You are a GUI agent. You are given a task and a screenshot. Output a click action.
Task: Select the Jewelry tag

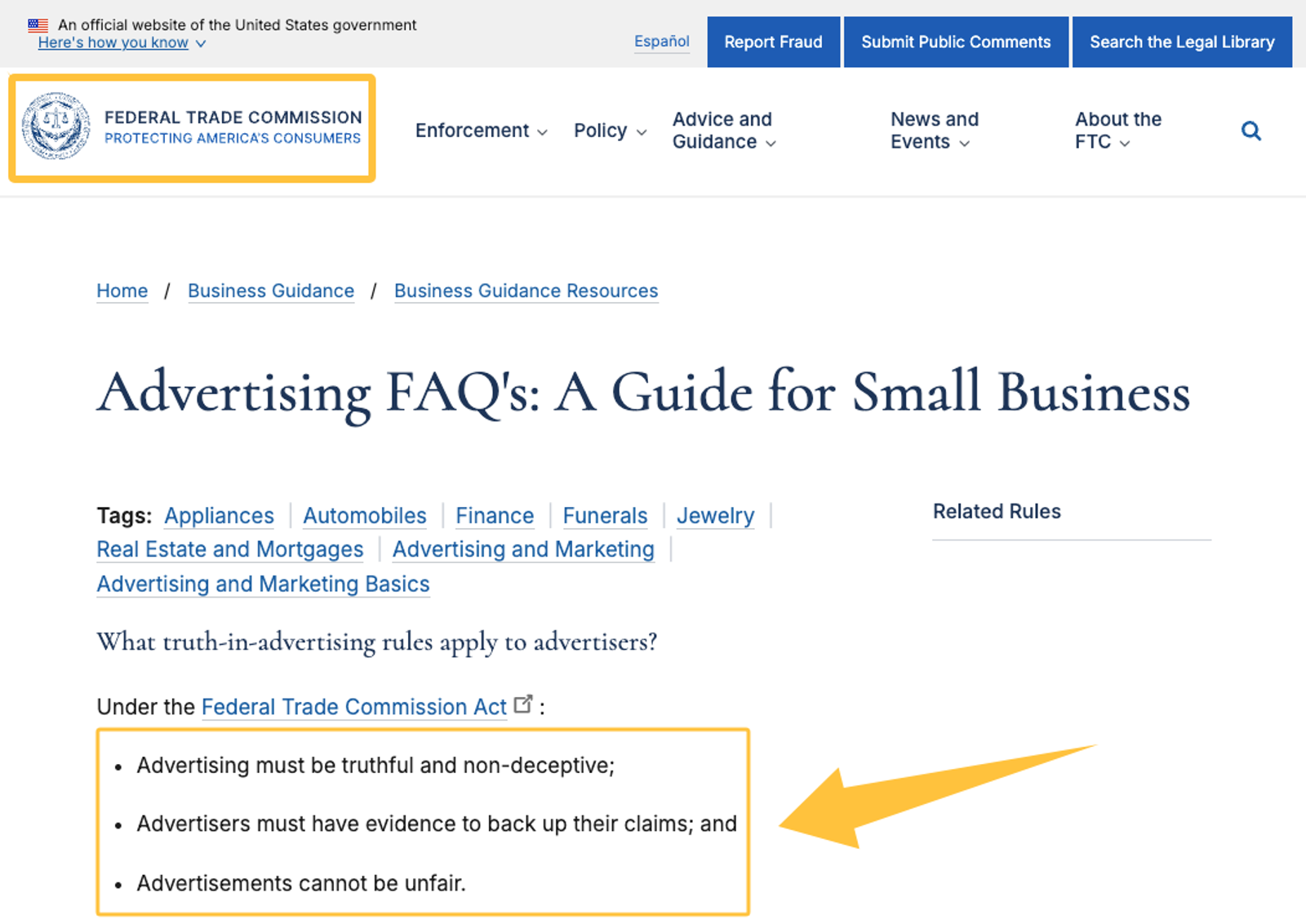715,516
